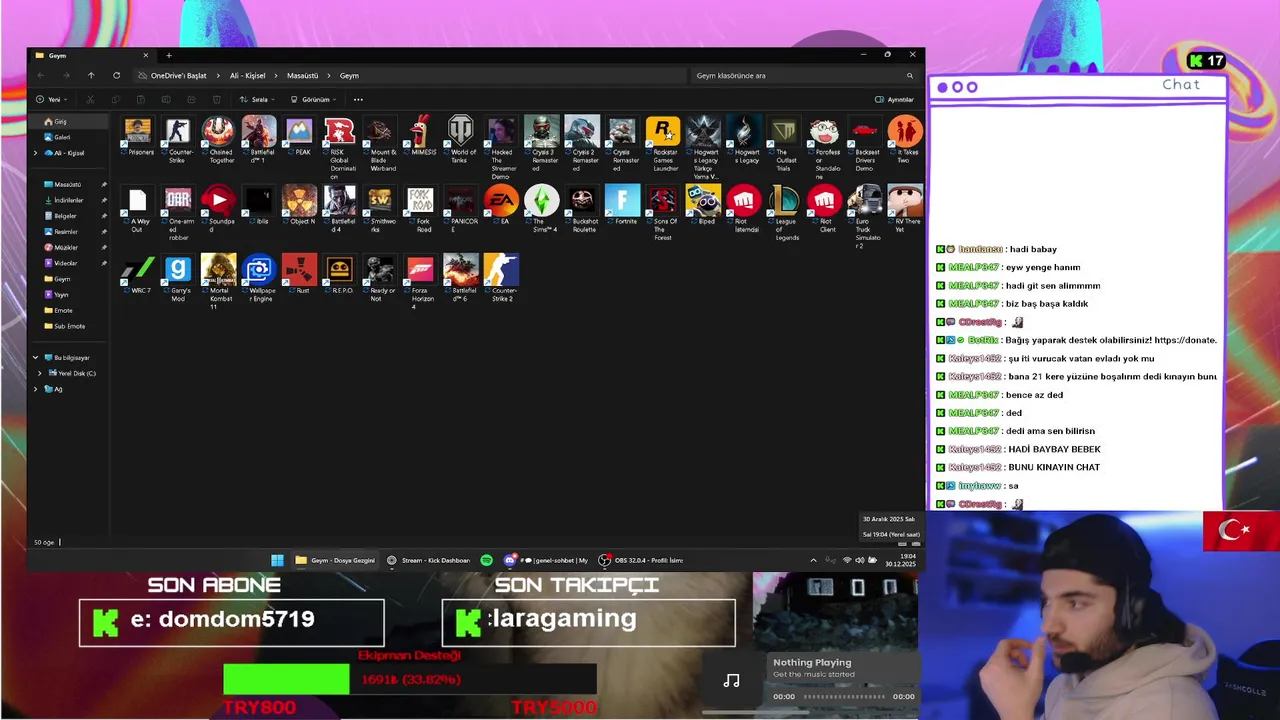Select the Mortal Kombat 11 shortcut
This screenshot has width=1280, height=720.
point(218,283)
